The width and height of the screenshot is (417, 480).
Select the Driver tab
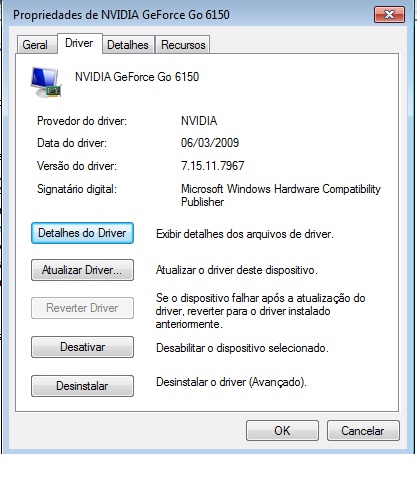click(79, 43)
